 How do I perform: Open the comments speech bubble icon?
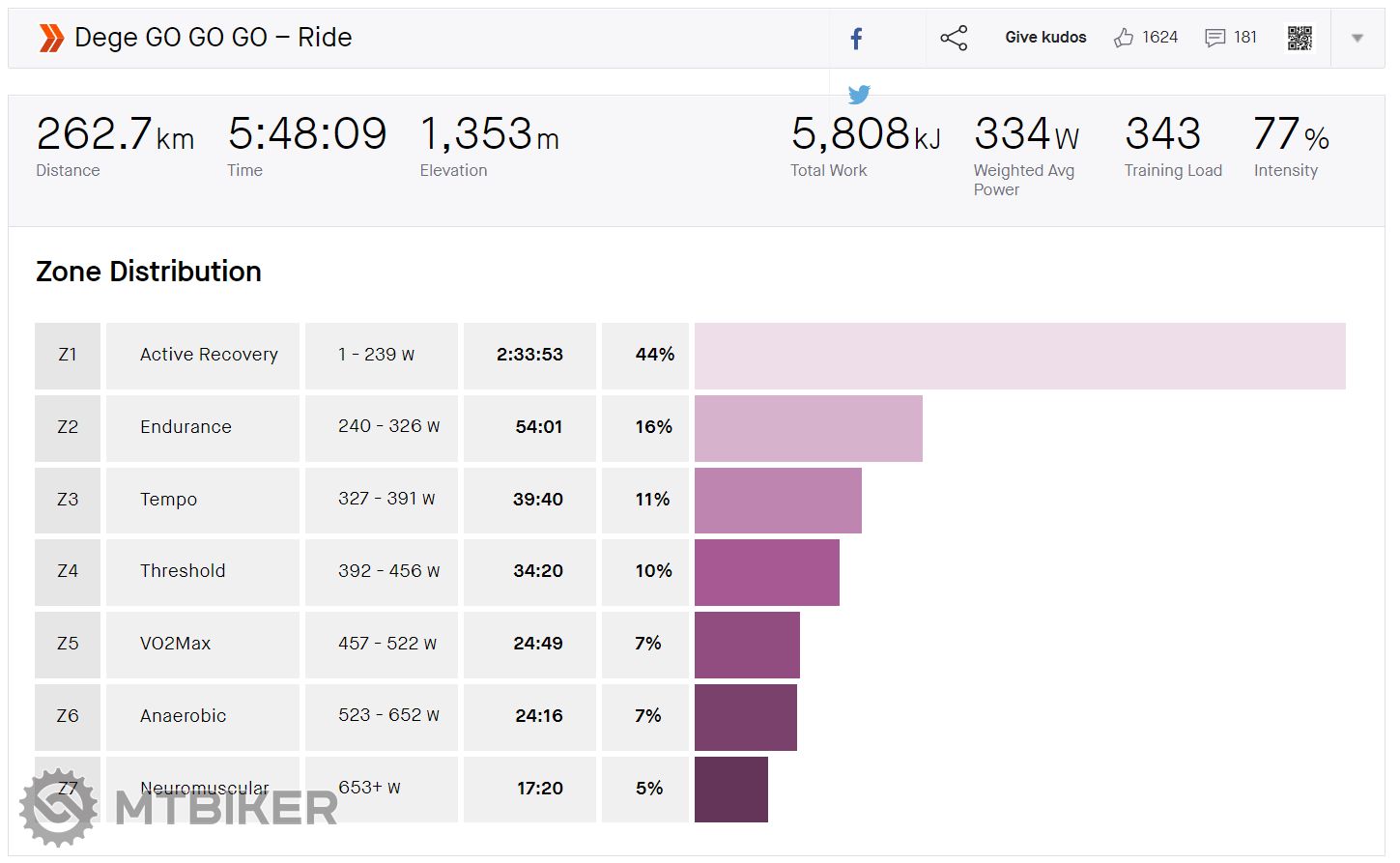point(1214,38)
